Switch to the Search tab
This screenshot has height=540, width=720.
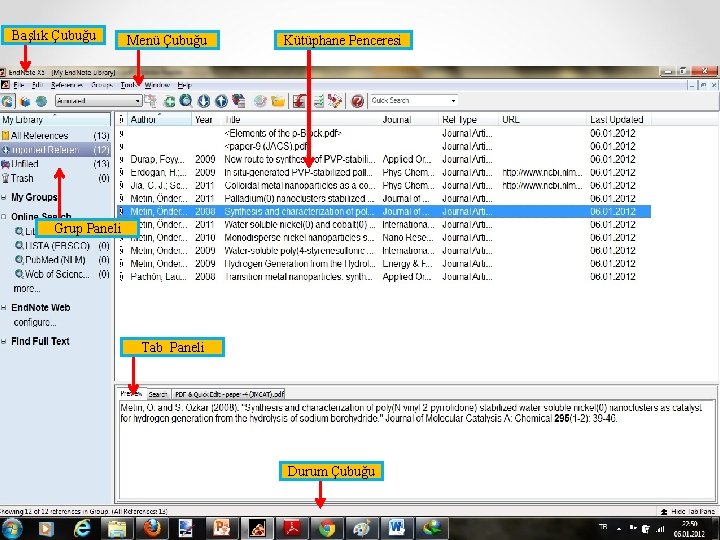tap(158, 394)
